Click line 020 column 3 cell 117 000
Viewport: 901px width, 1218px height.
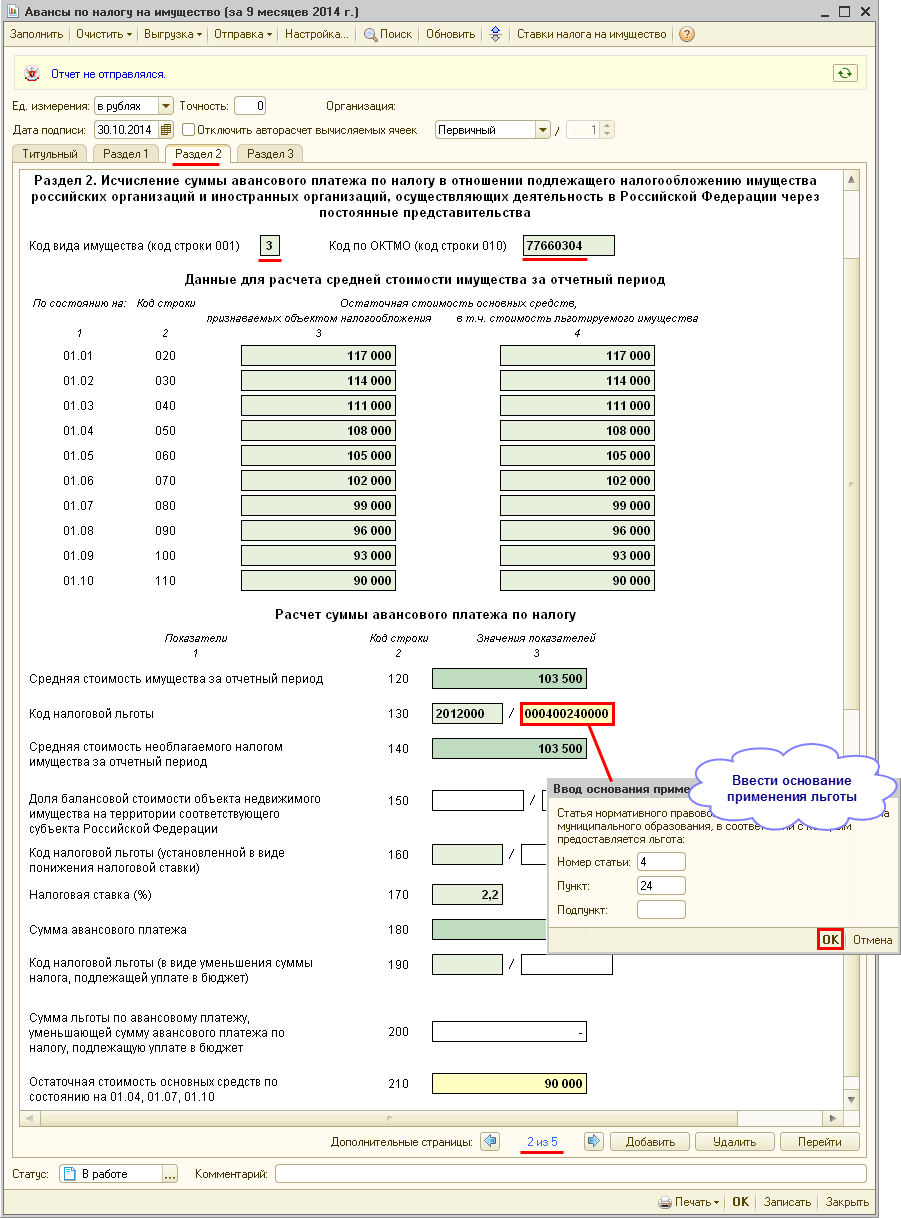pos(318,356)
